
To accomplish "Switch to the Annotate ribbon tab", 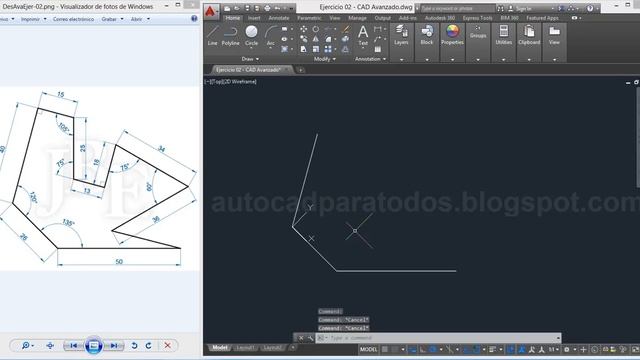I will (x=279, y=18).
